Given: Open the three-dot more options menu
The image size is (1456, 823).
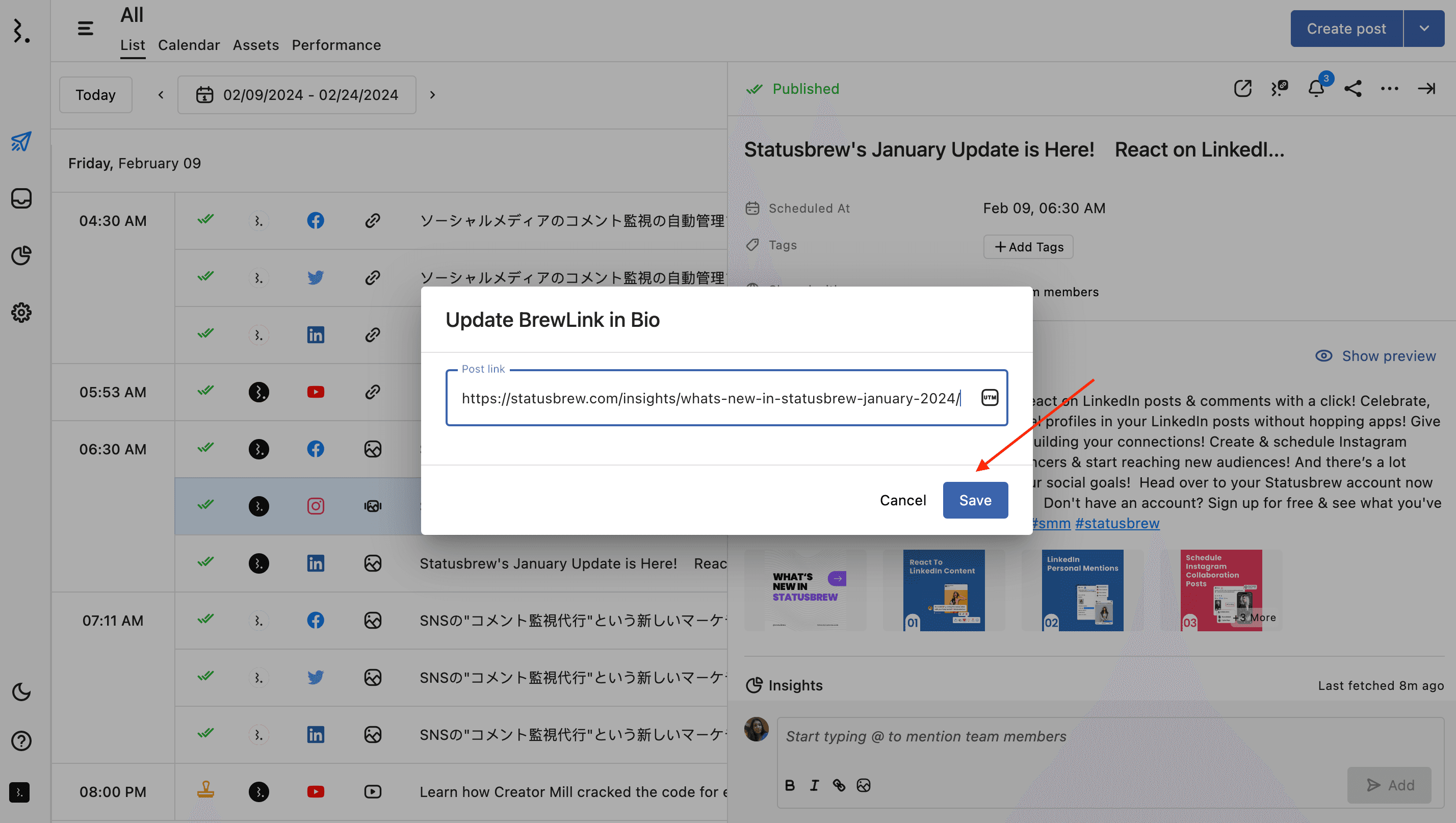Looking at the screenshot, I should coord(1390,89).
